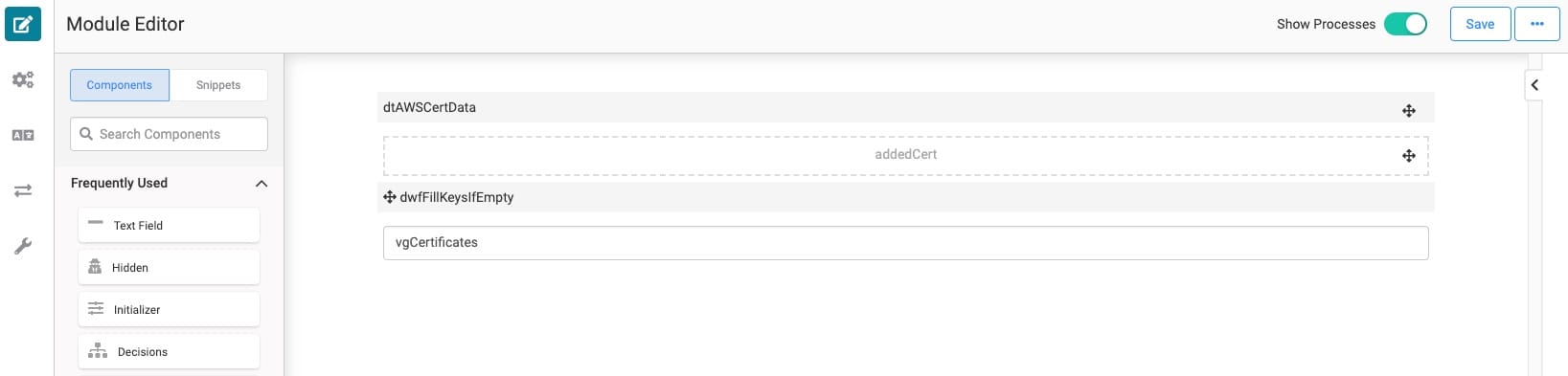Collapse the Frequently Used section
1568x376 pixels.
[261, 184]
